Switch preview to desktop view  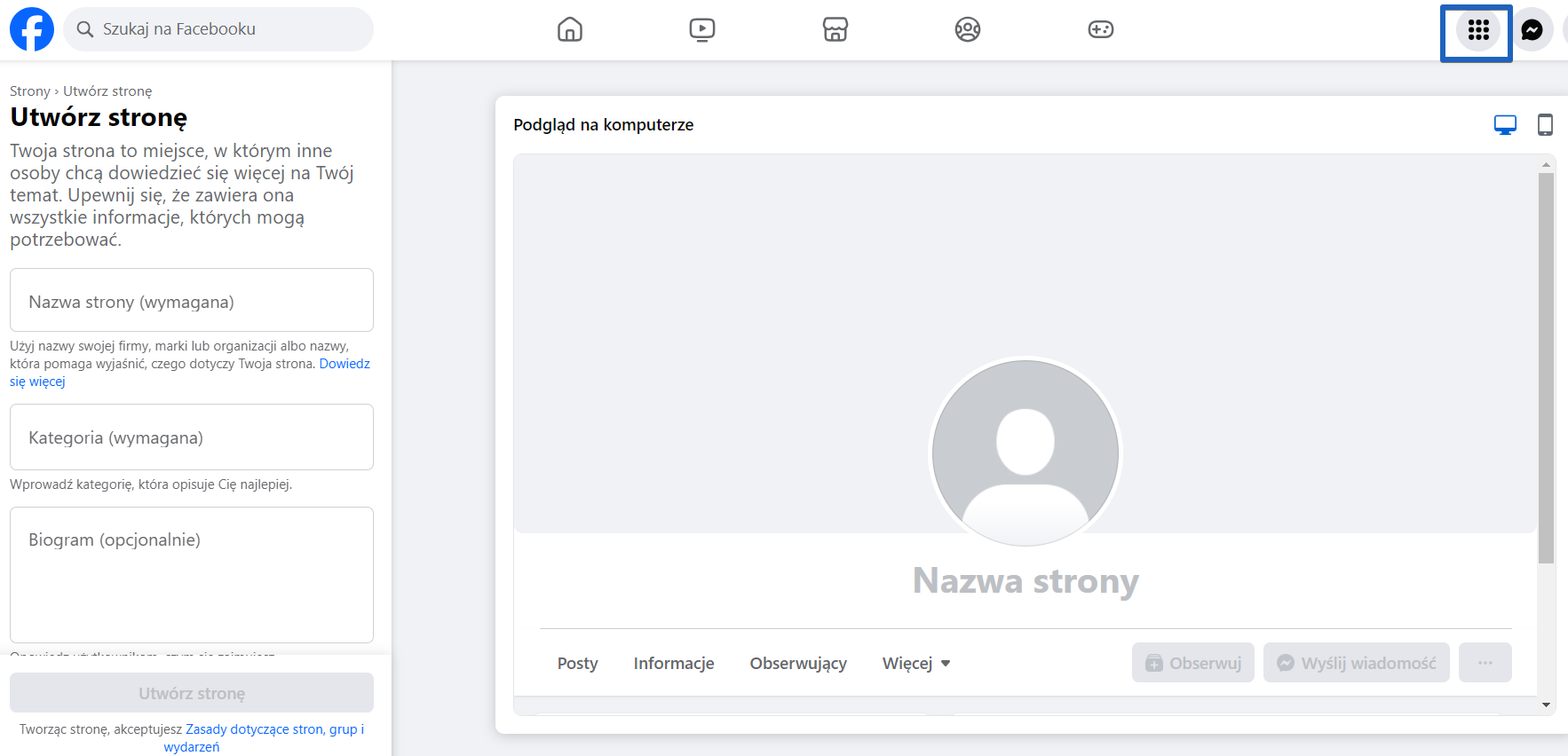coord(1505,124)
